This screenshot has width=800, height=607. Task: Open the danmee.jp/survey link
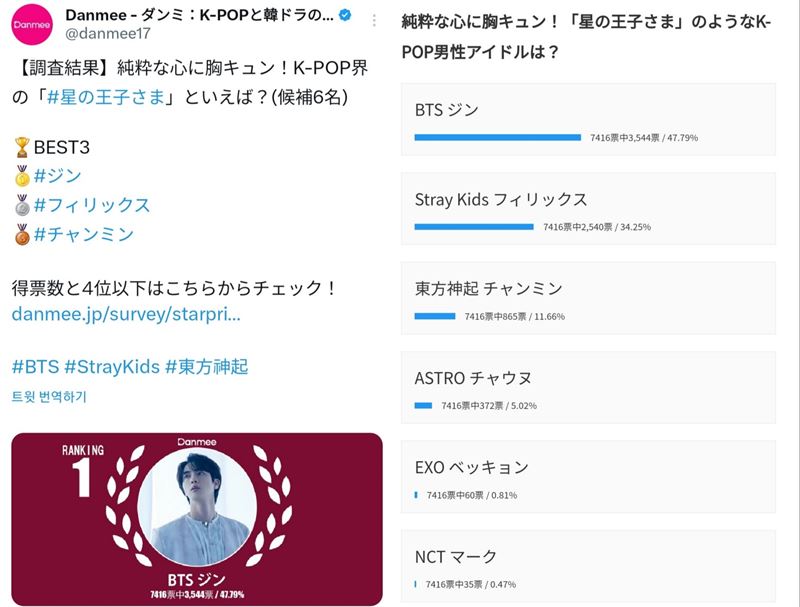pos(126,314)
